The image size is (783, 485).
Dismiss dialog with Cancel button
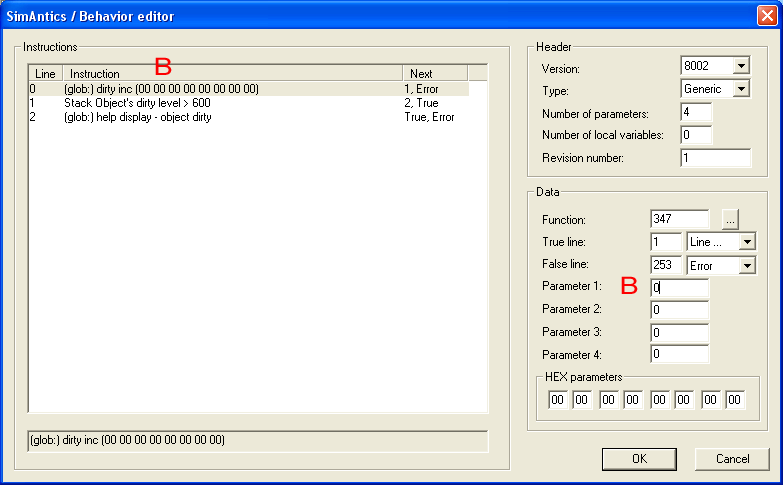coord(732,459)
